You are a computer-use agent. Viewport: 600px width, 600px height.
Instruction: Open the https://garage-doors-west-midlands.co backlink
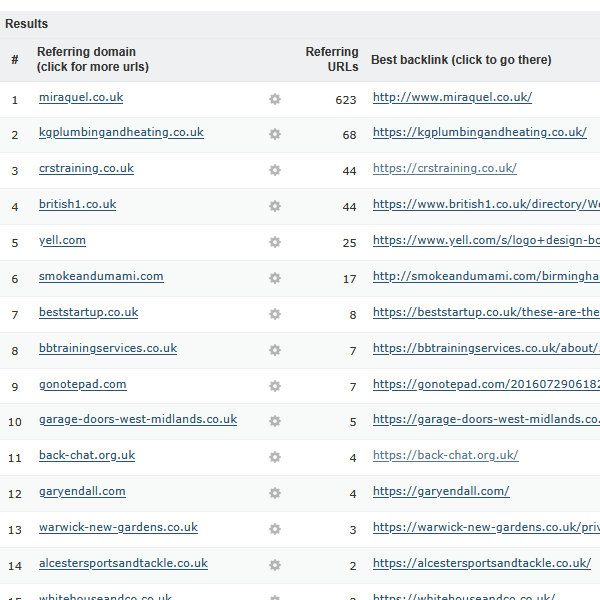[x=486, y=420]
